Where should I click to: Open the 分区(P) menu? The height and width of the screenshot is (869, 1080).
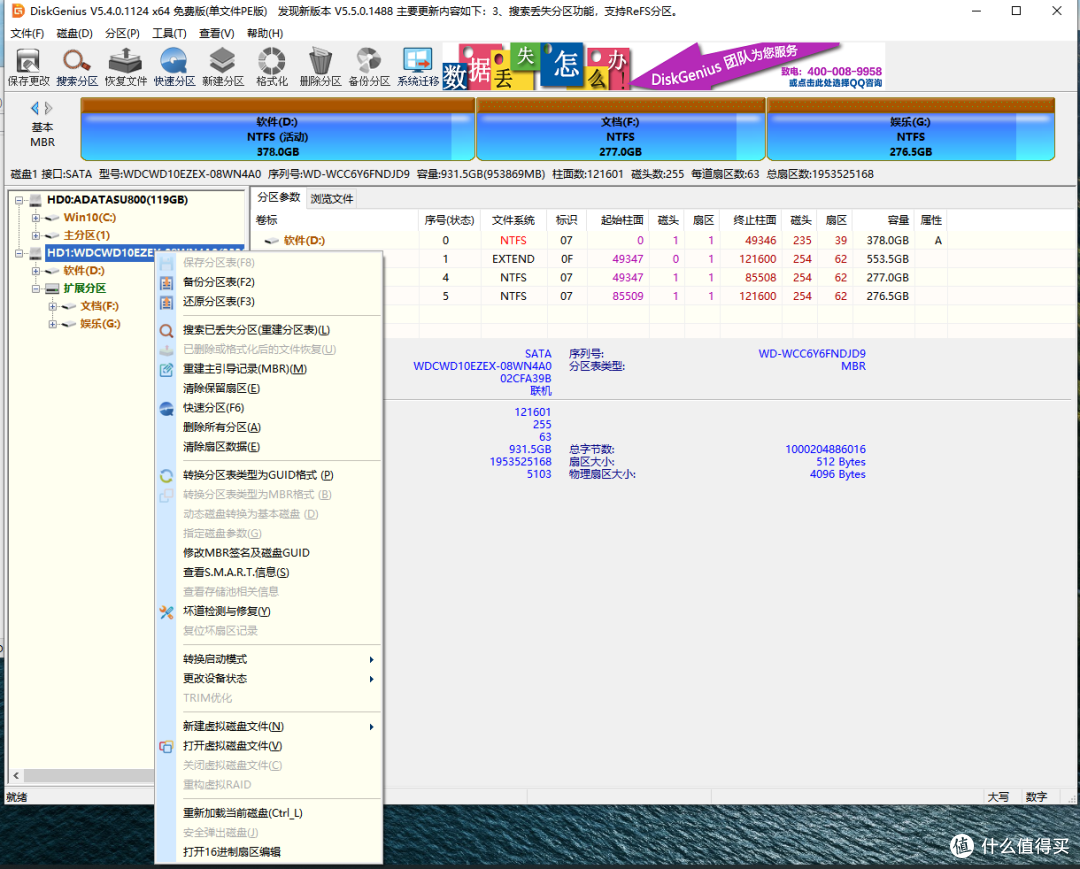[122, 33]
